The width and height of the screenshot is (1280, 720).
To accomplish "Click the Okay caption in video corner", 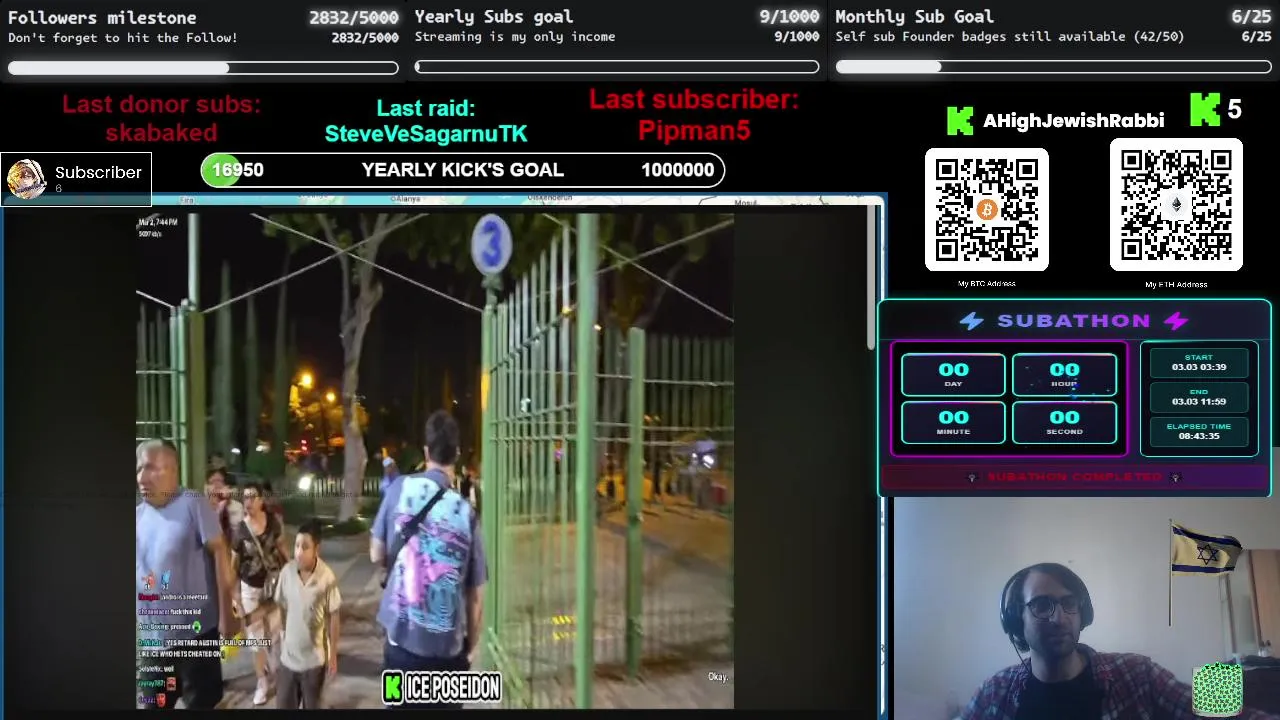I will [x=718, y=677].
